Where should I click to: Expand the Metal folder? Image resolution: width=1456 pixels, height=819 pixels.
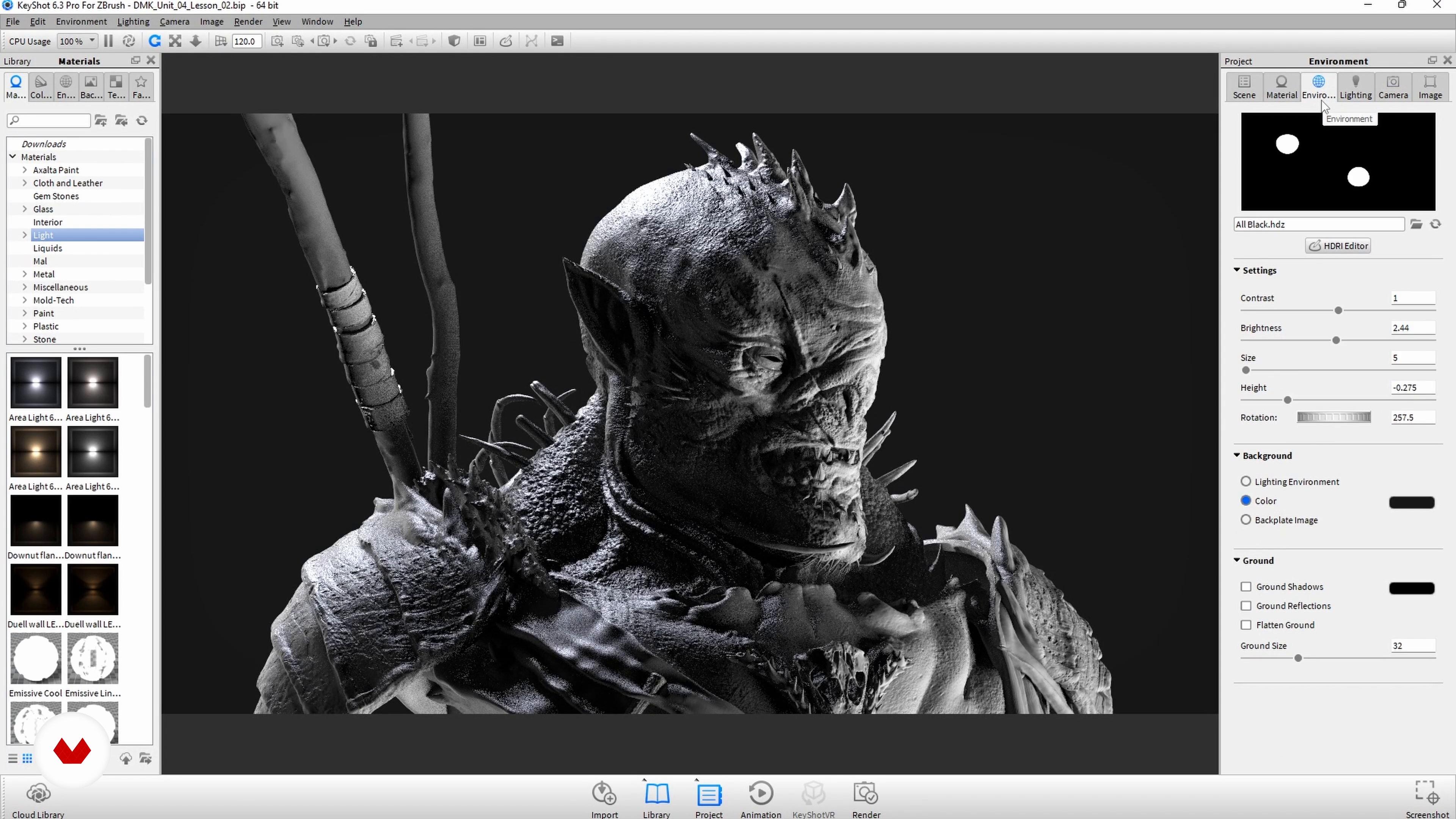[25, 273]
